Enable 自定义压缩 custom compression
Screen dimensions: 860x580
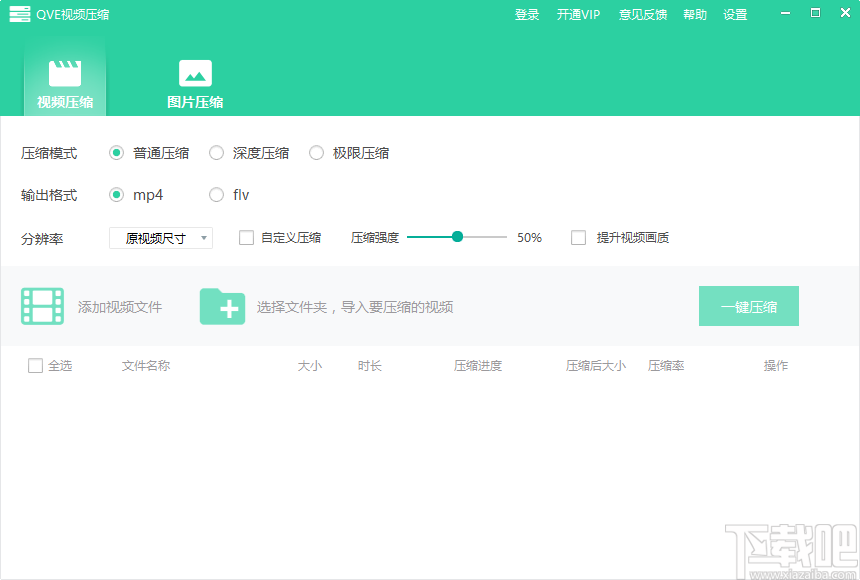[245, 237]
